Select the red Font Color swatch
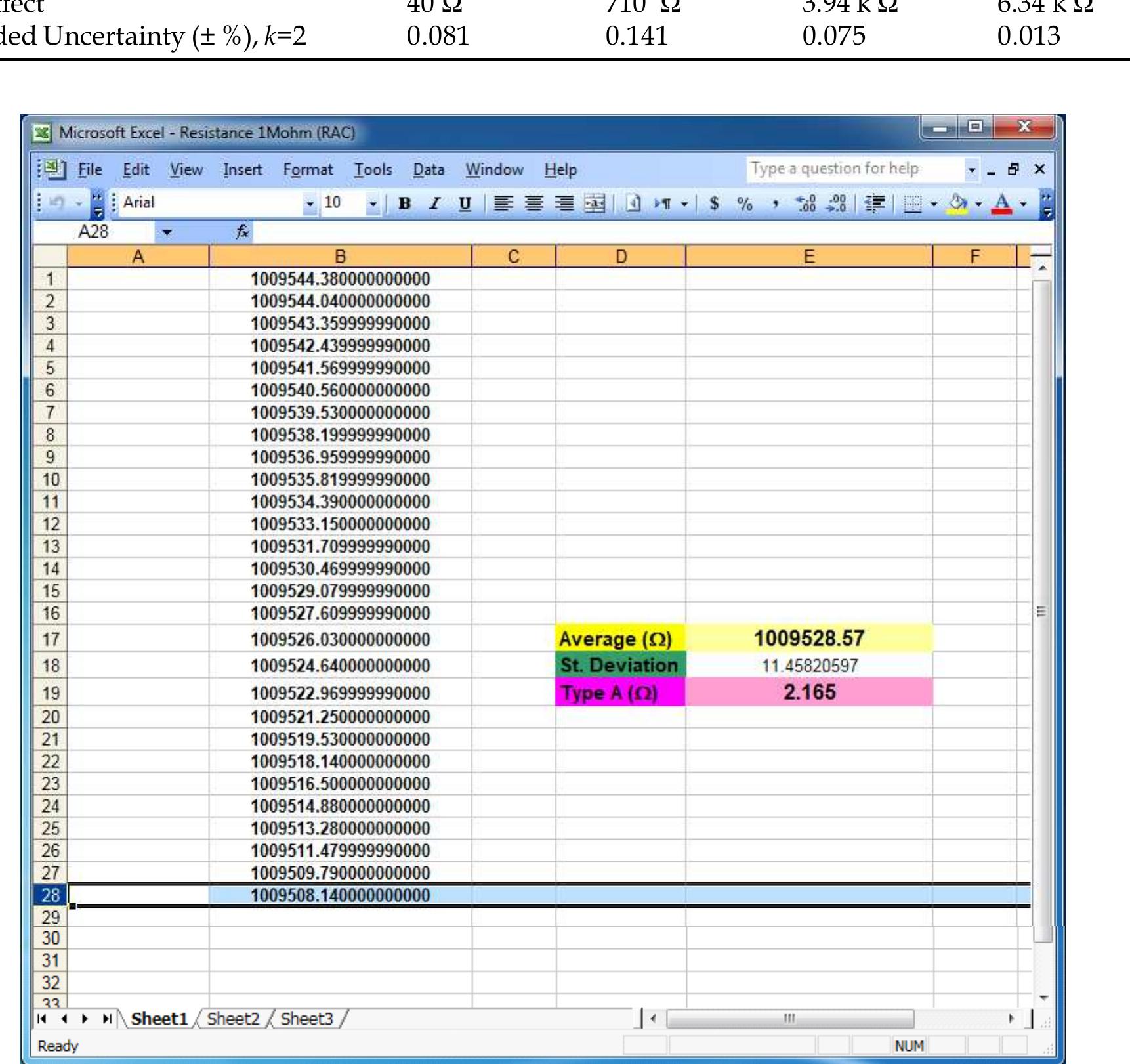The height and width of the screenshot is (1064, 1130). tap(1003, 210)
